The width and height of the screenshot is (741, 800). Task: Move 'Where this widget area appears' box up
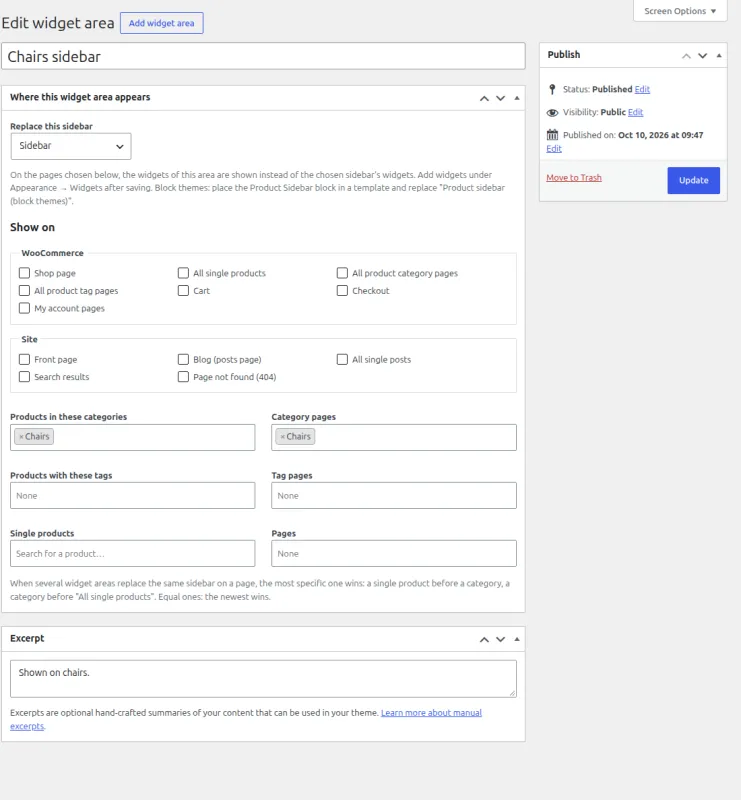[x=484, y=98]
